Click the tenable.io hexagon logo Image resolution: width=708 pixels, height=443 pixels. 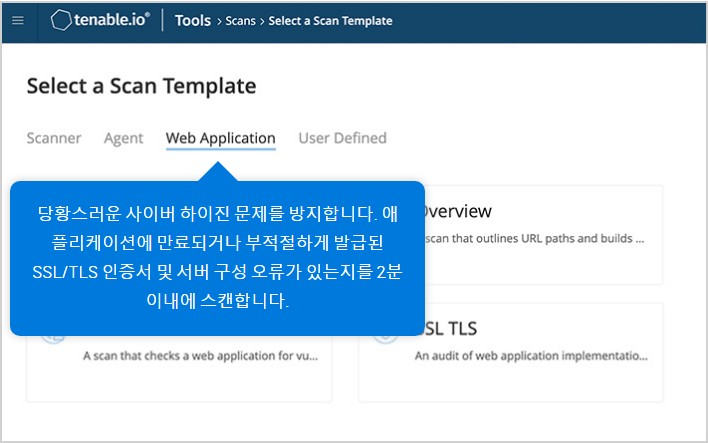point(62,20)
